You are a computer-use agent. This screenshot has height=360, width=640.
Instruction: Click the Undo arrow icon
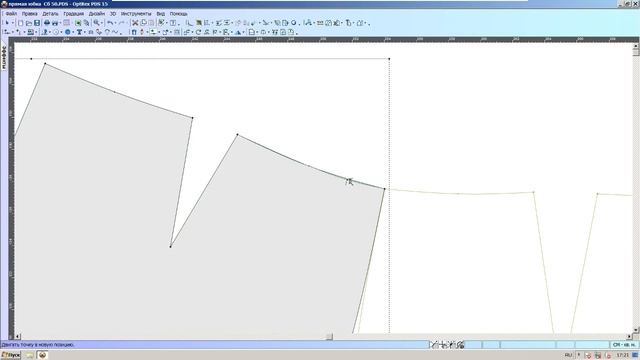tap(110, 23)
